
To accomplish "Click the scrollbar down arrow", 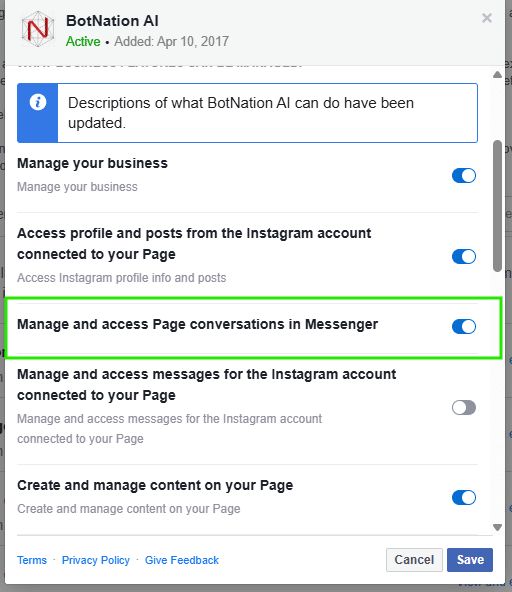I will pos(497,527).
